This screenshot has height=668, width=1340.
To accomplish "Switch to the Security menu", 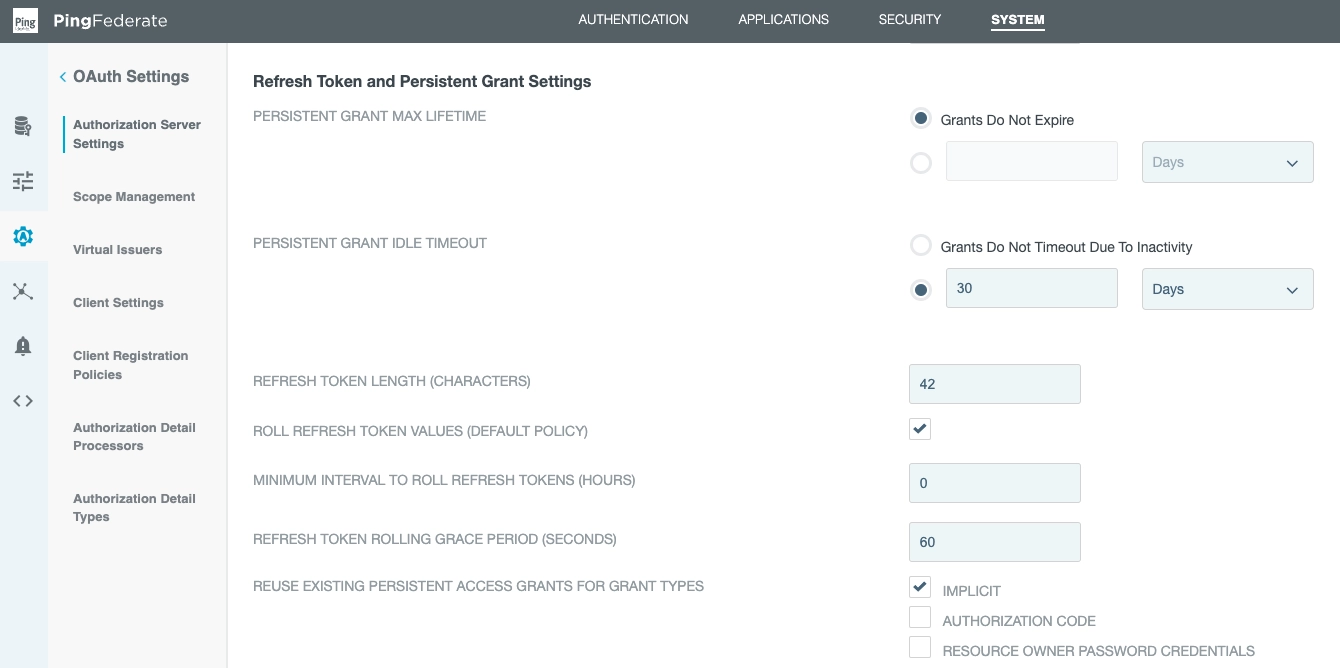I will pos(909,19).
